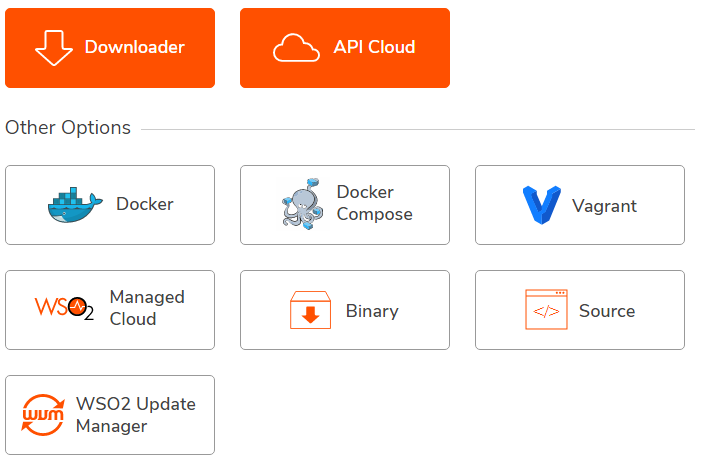Click the Docker whale icon
This screenshot has height=463, width=707.
click(74, 205)
